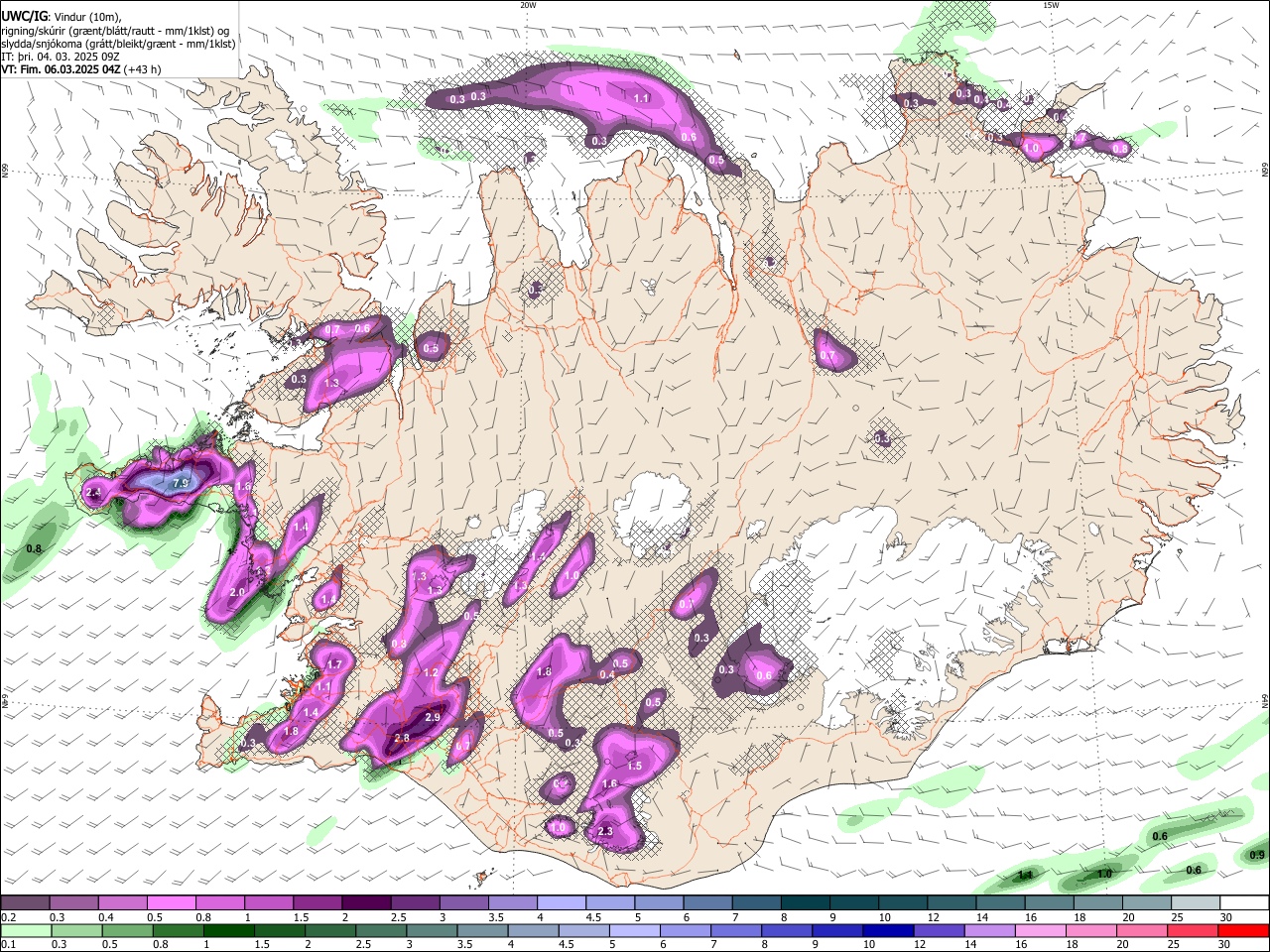The width and height of the screenshot is (1270, 952).
Task: Select the 0.2–0.3 swatch on the upper scale
Action: point(25,902)
